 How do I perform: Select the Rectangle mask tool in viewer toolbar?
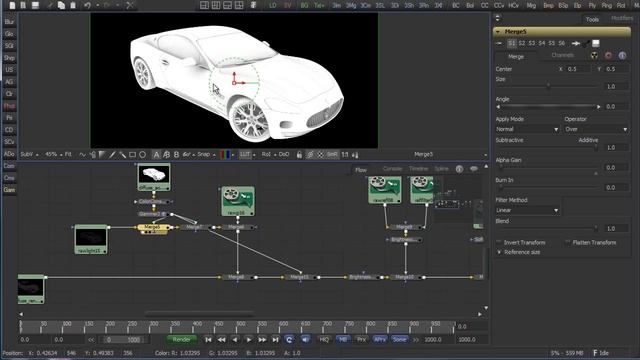[133, 155]
